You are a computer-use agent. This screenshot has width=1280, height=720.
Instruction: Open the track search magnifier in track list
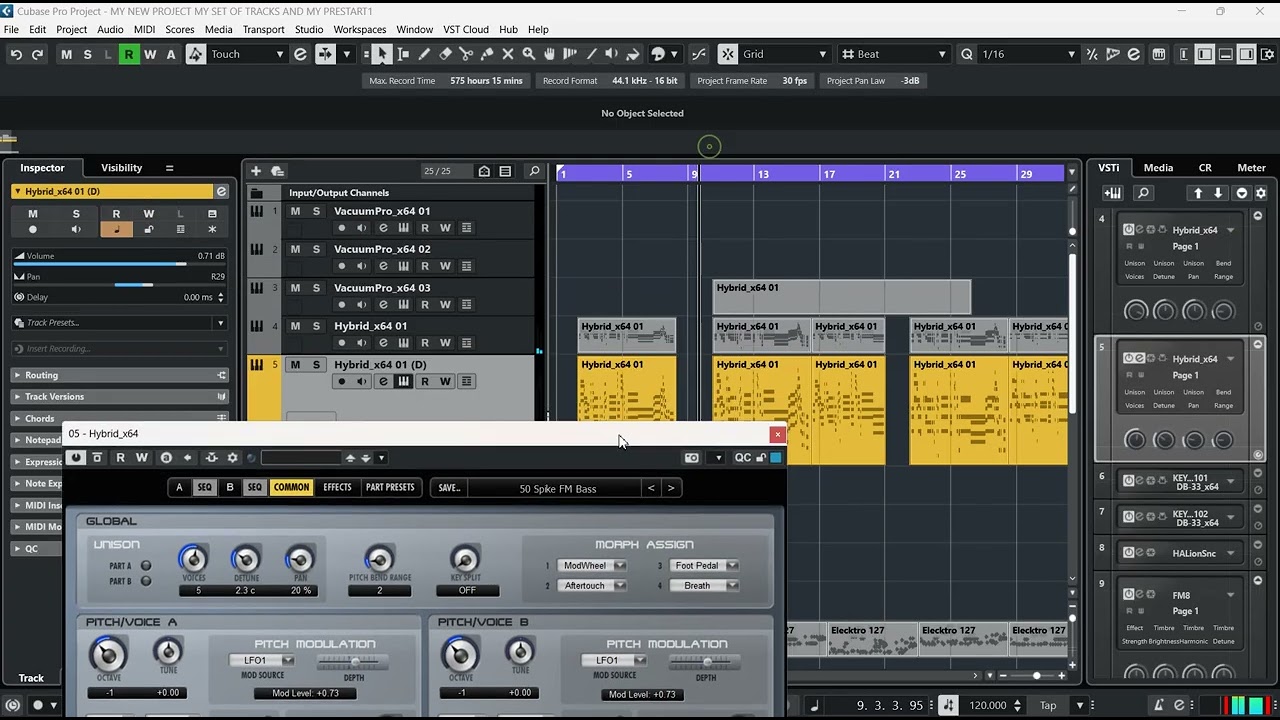534,171
